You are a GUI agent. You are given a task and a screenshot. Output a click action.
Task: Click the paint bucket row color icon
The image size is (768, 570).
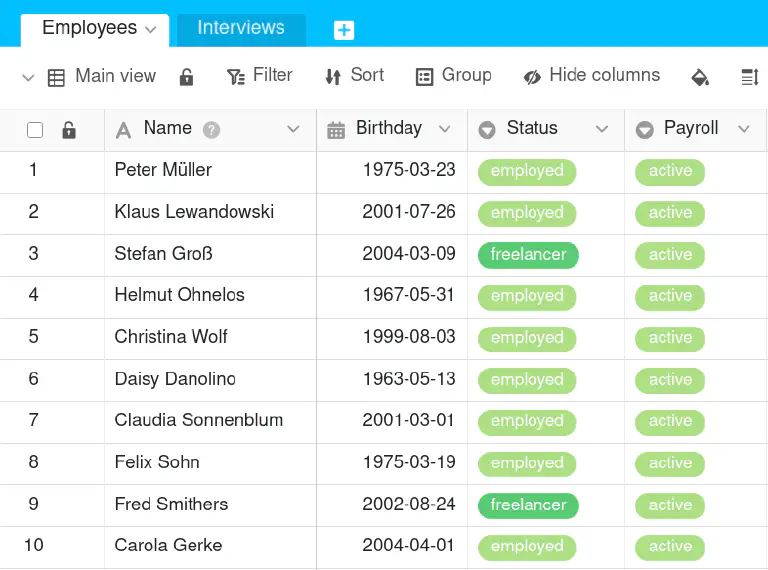[700, 76]
